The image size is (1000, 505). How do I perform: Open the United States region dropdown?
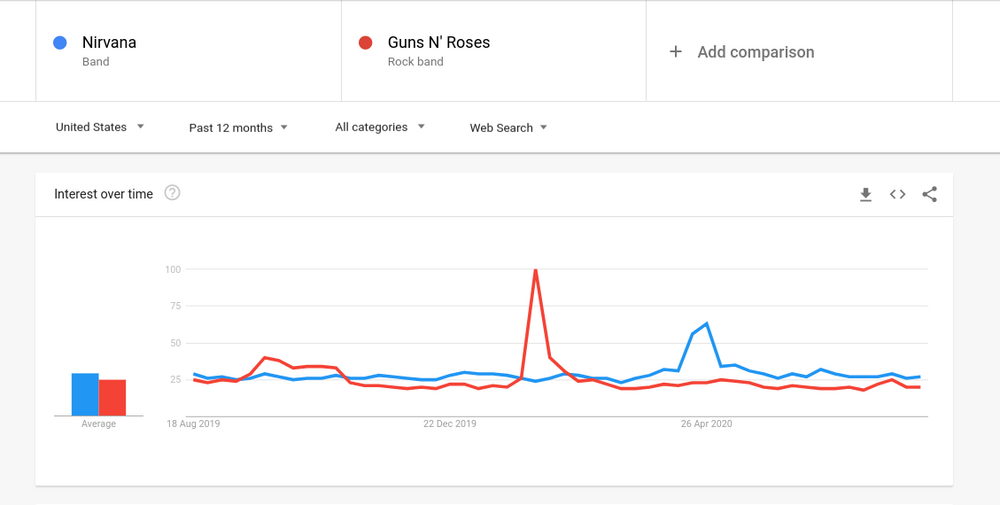click(x=100, y=127)
